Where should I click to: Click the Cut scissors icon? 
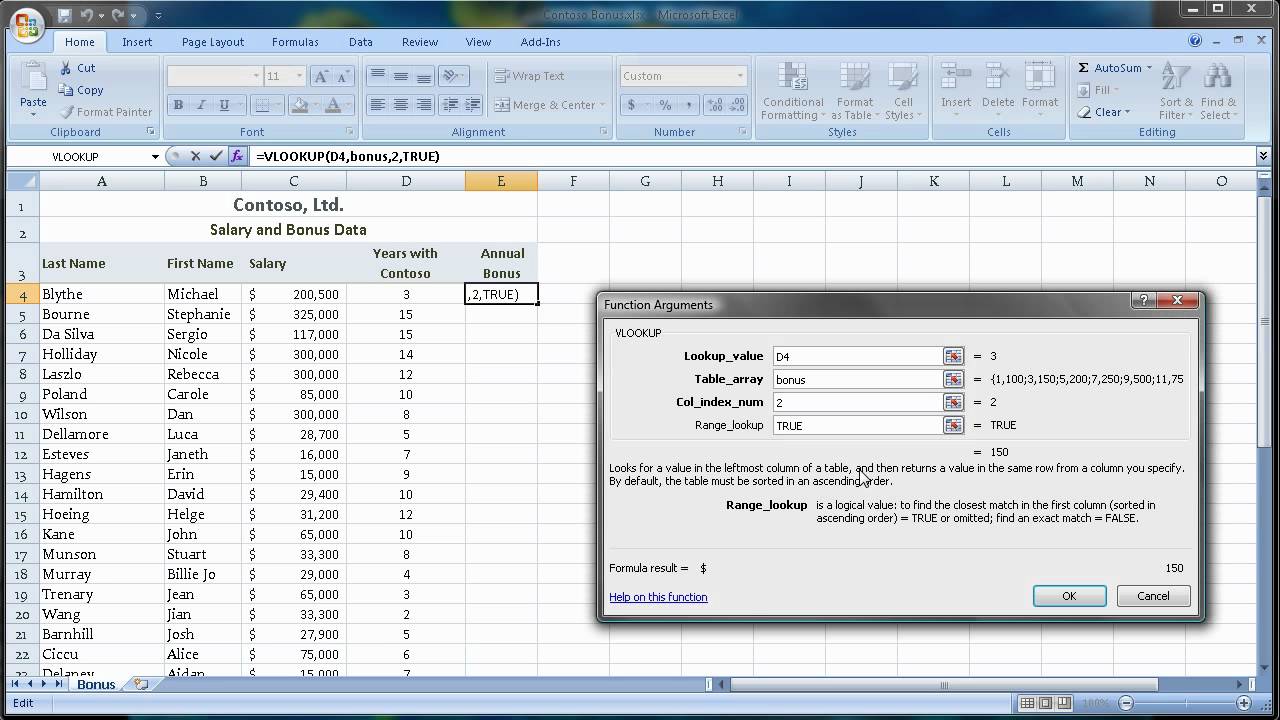[x=66, y=68]
